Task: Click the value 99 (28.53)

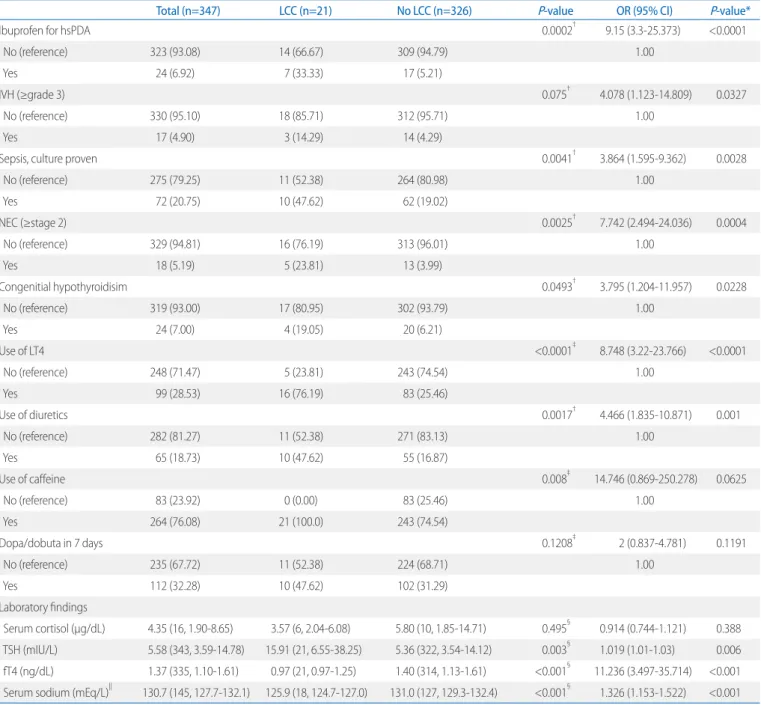Action: pos(178,393)
